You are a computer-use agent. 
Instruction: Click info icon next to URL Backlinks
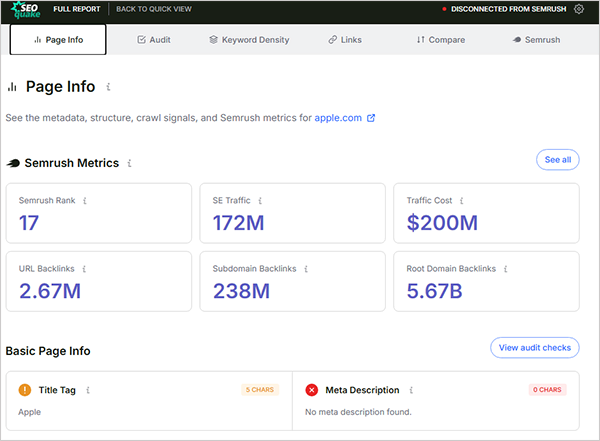[x=84, y=269]
